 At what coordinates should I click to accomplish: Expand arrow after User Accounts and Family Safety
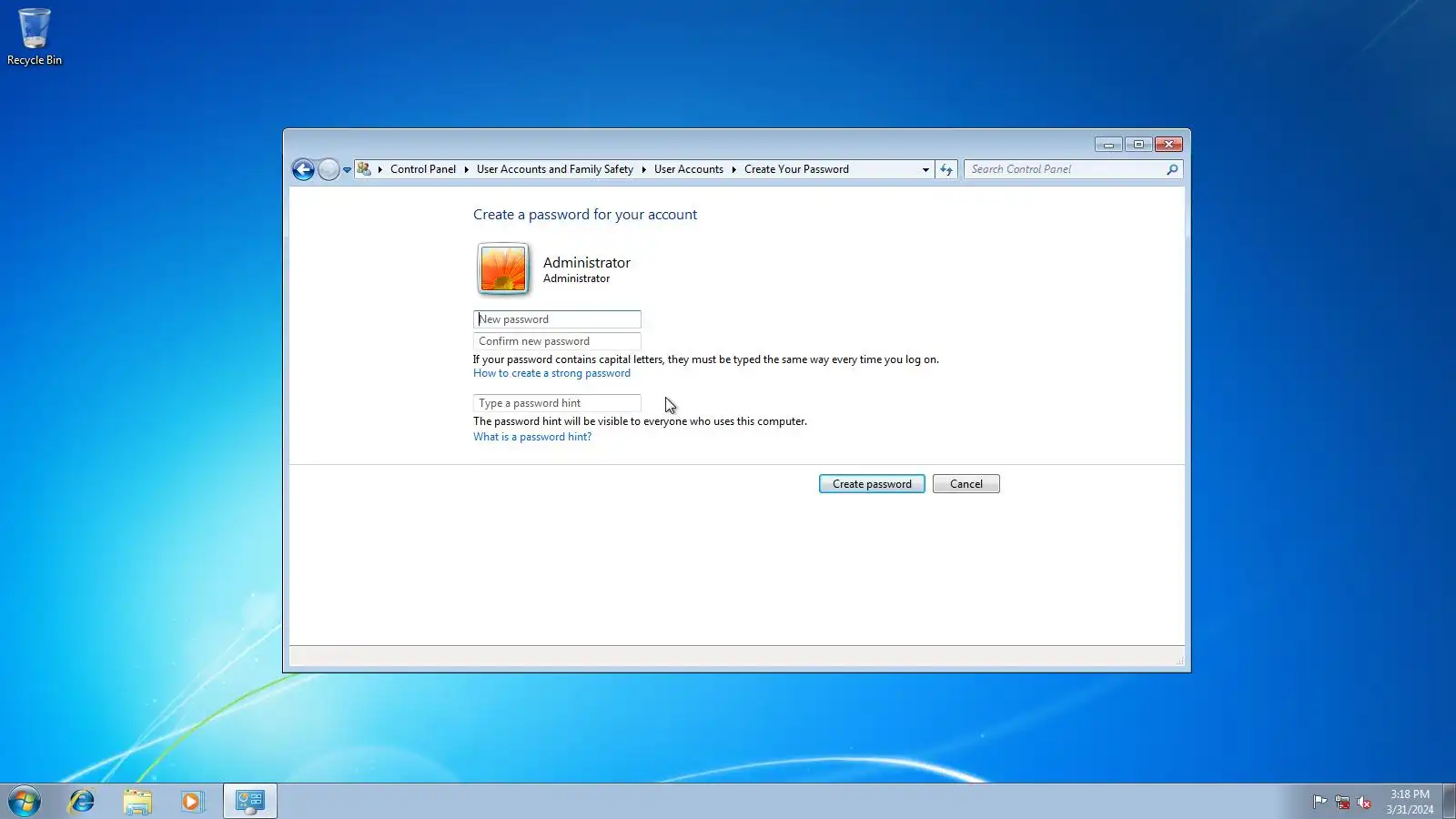click(643, 169)
